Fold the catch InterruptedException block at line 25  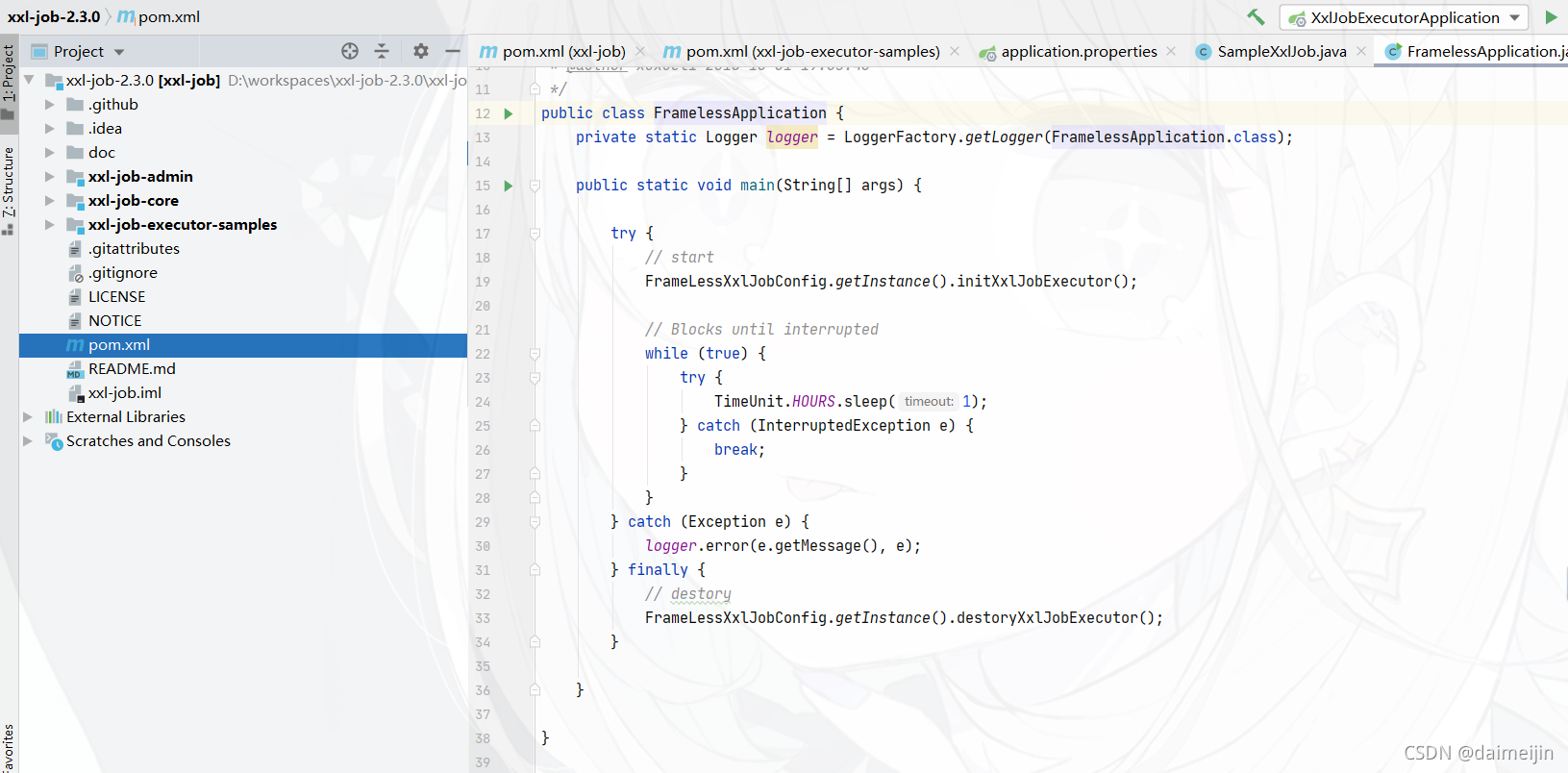(535, 426)
